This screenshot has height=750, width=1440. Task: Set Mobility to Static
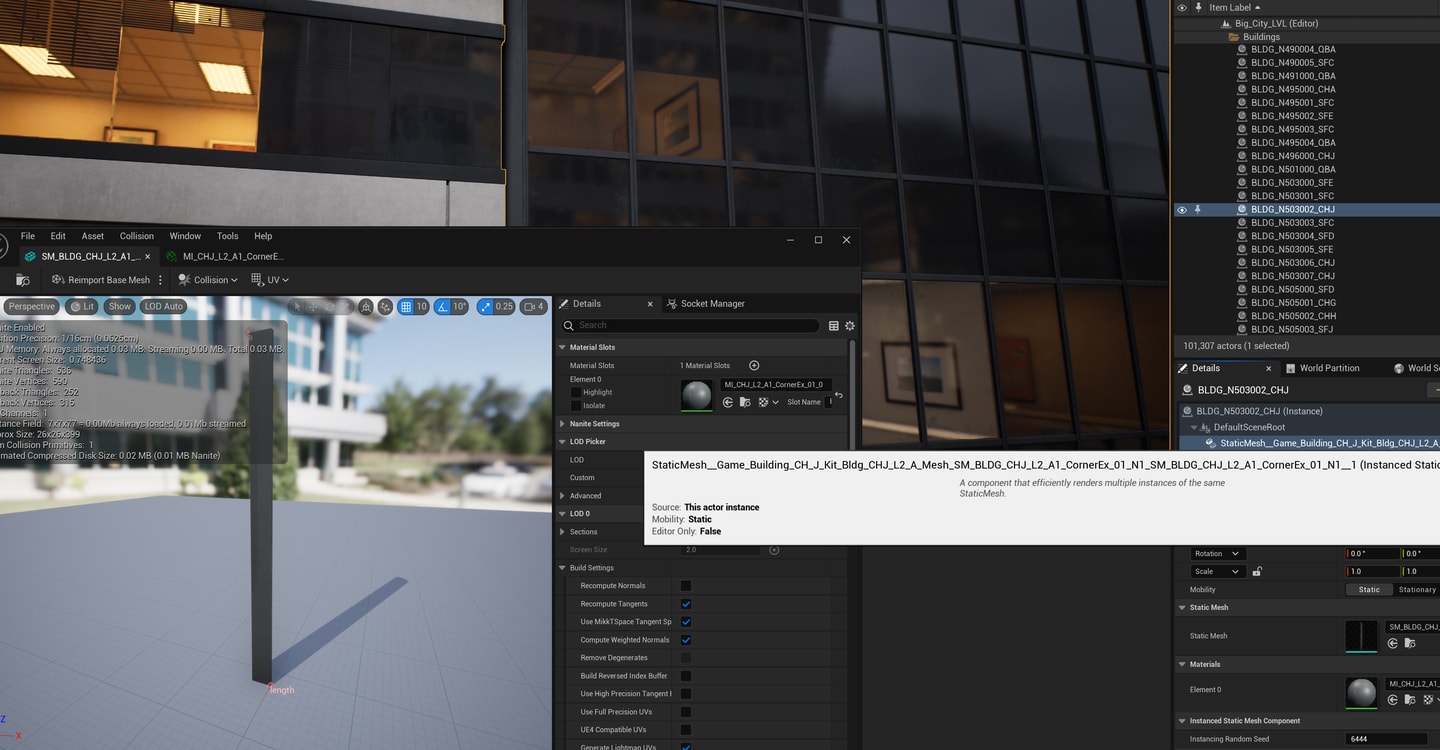pyautogui.click(x=1369, y=589)
